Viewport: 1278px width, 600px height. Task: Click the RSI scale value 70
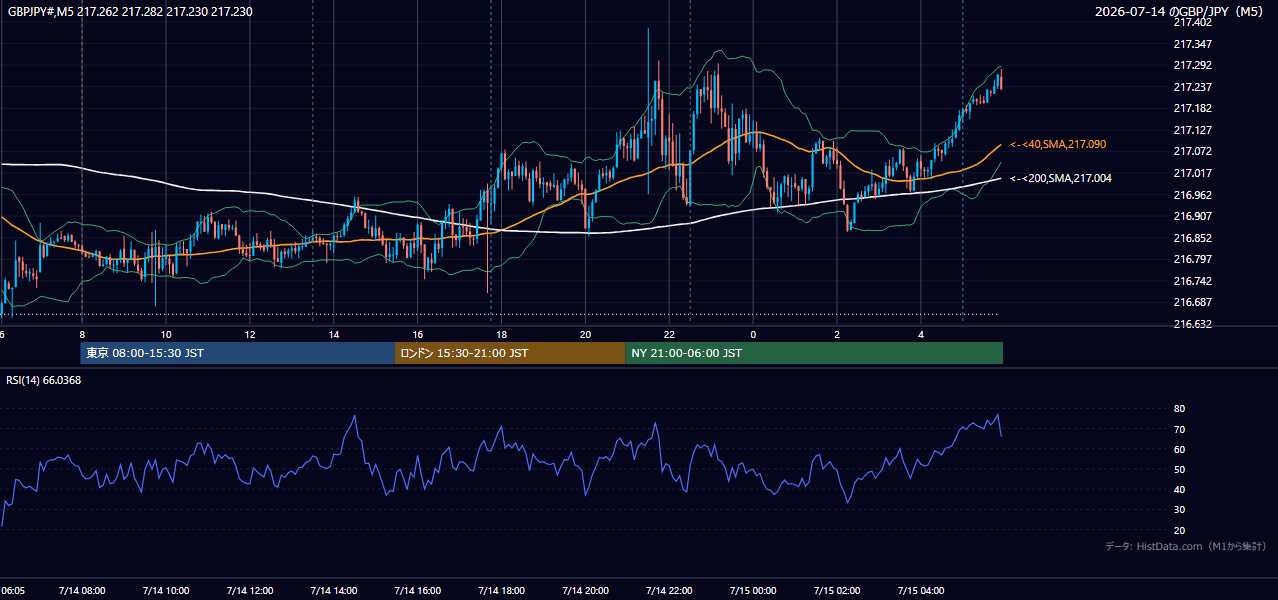point(1179,429)
